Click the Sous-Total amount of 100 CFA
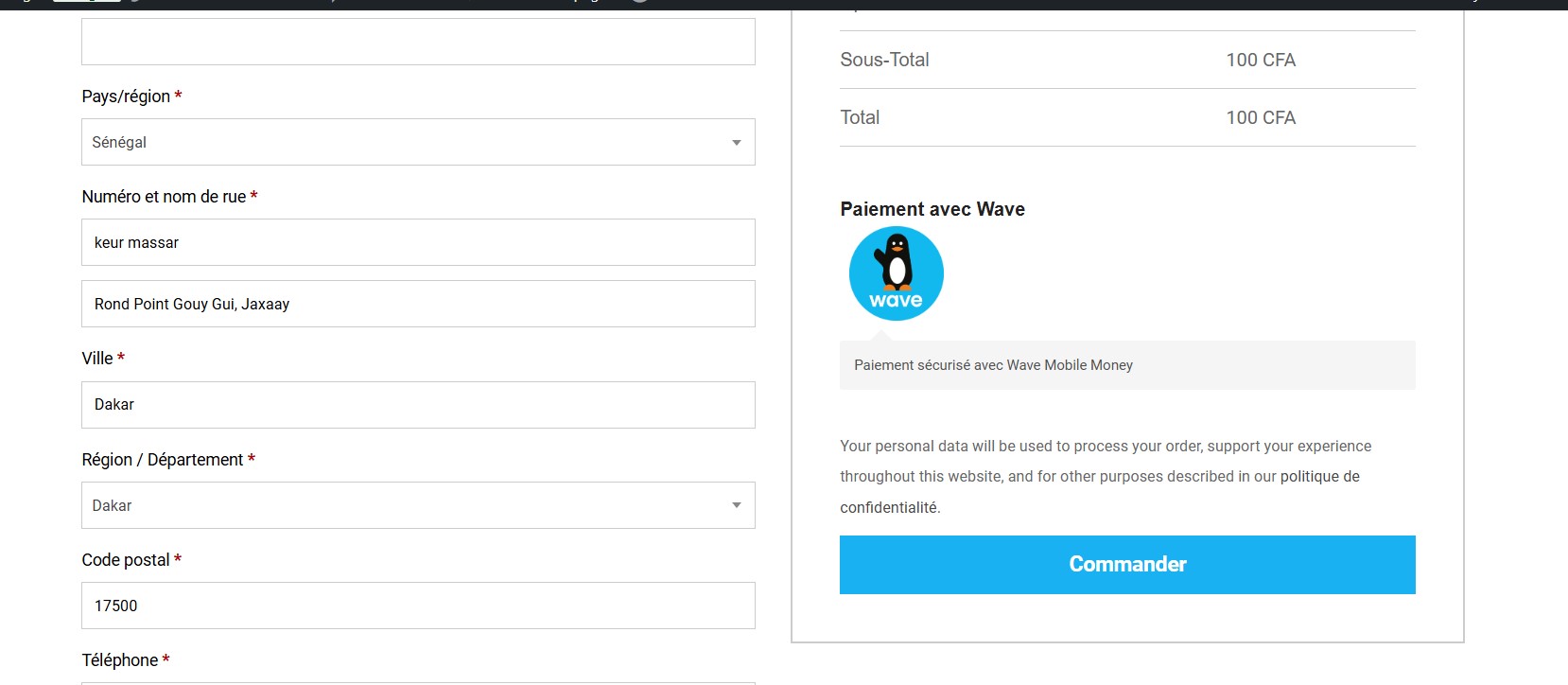Viewport: 1568px width, 685px height. 1260,60
